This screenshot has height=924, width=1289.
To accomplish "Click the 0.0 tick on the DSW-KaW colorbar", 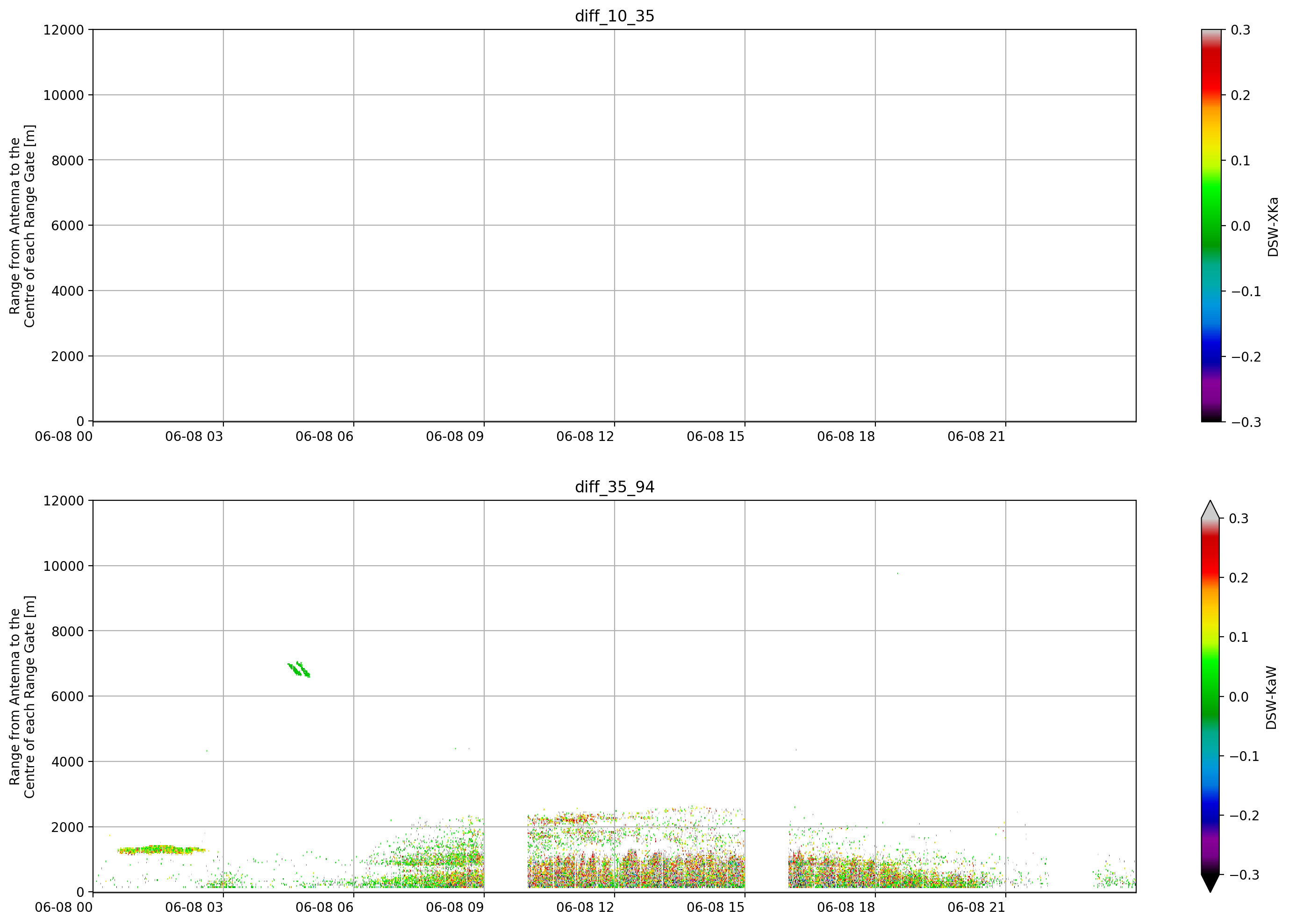I will tap(1239, 696).
